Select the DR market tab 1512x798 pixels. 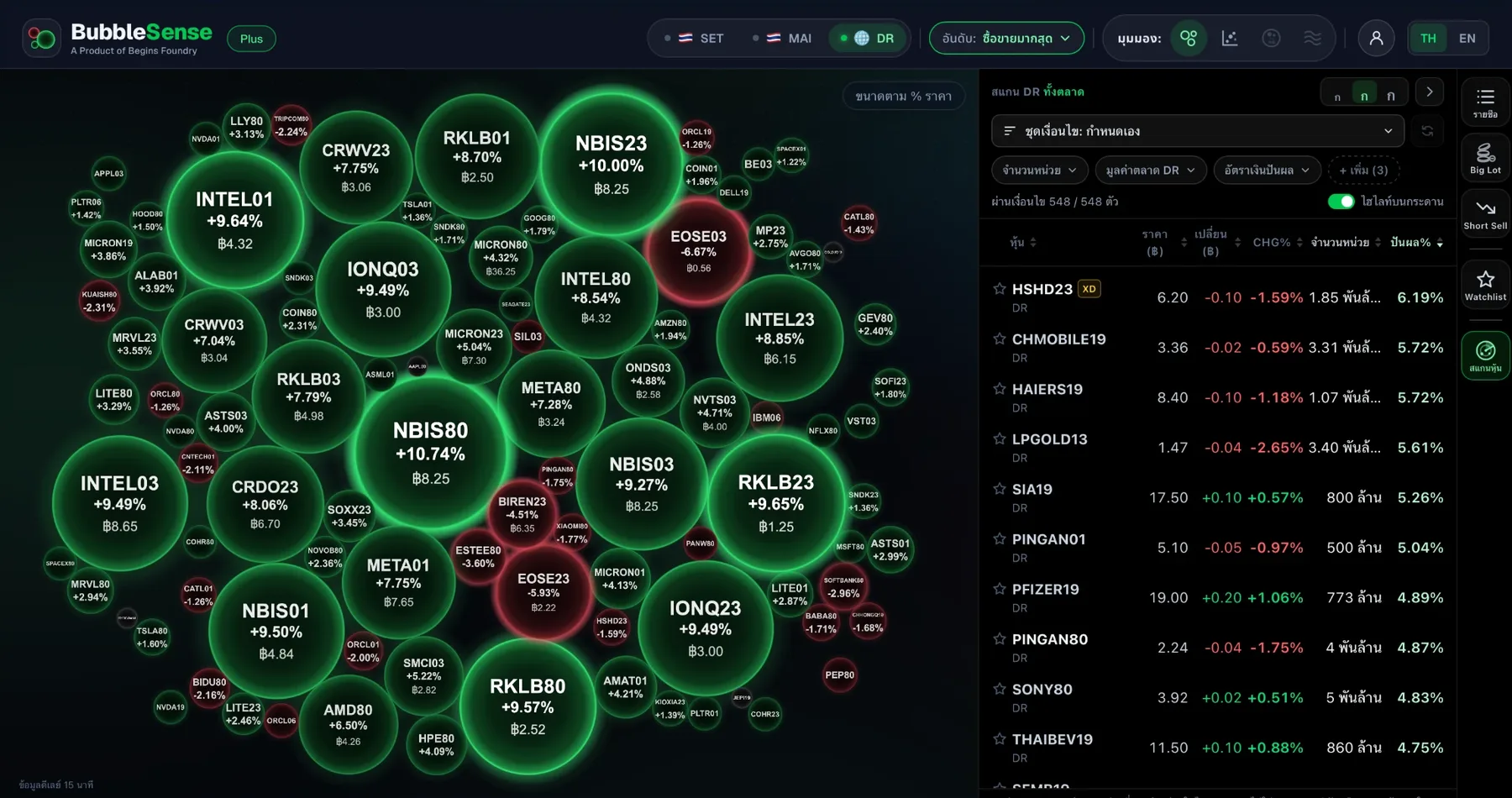coord(869,38)
